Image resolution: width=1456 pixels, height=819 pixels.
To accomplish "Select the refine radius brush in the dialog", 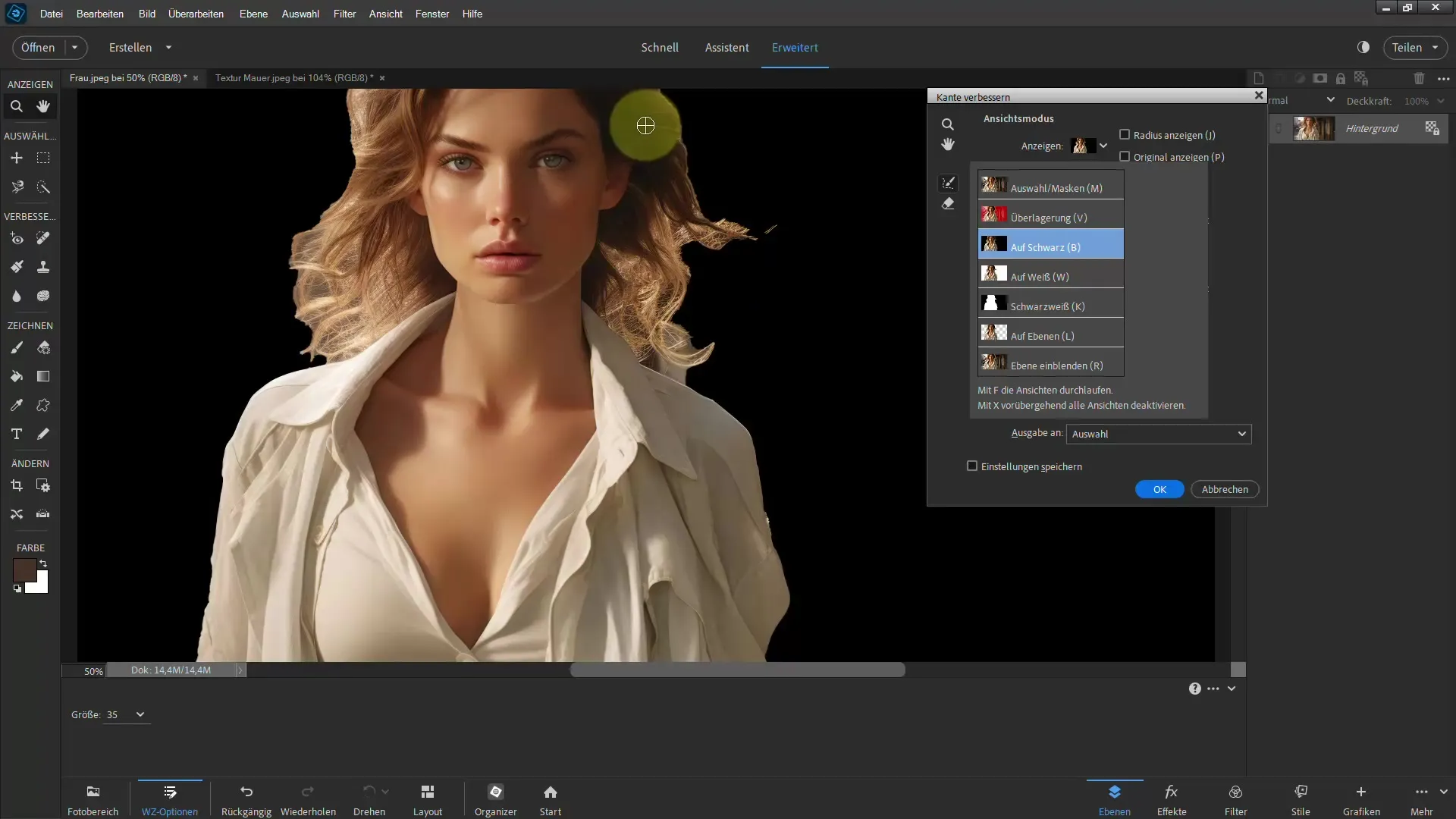I will 948,183.
